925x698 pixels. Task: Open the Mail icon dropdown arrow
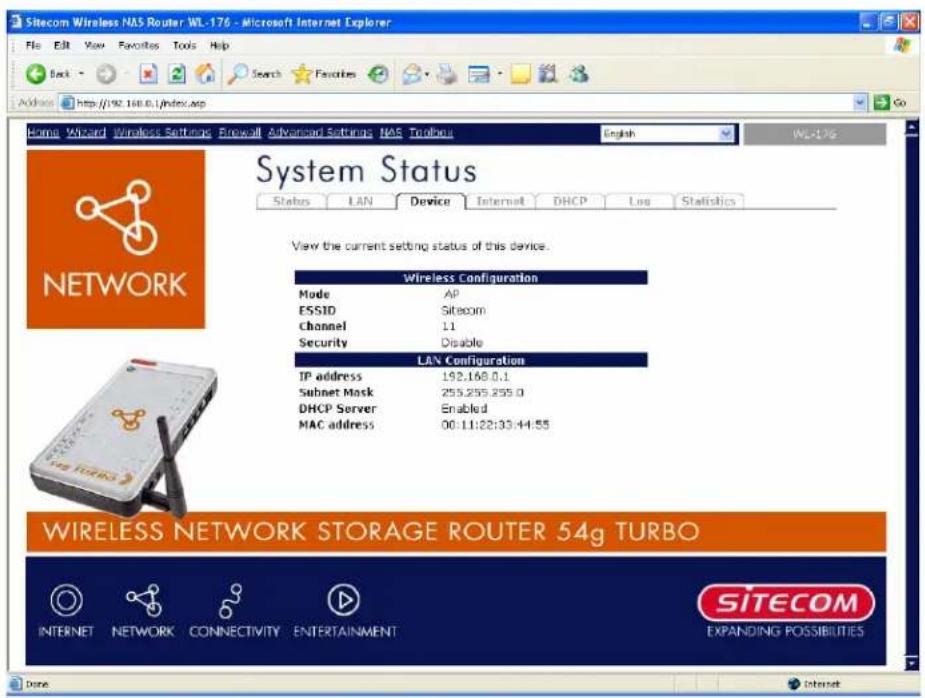click(x=427, y=74)
